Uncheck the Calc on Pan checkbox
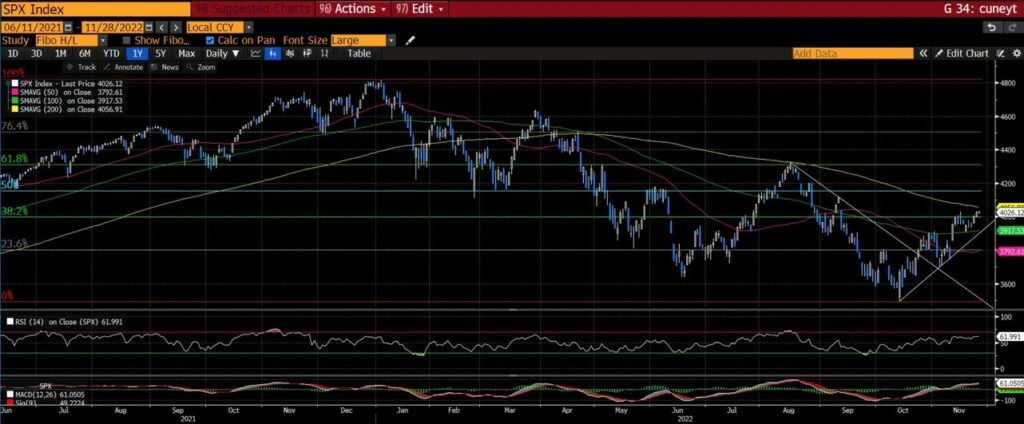1024x424 pixels. pos(210,40)
